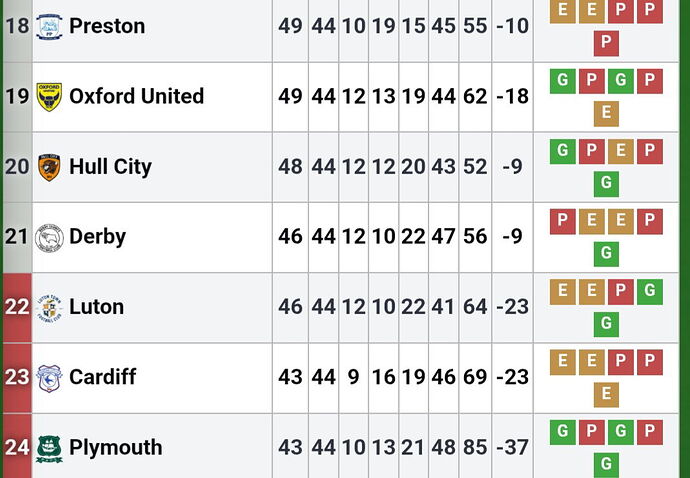Click Cardiff's 43 points value
690x478 pixels.
290,377
